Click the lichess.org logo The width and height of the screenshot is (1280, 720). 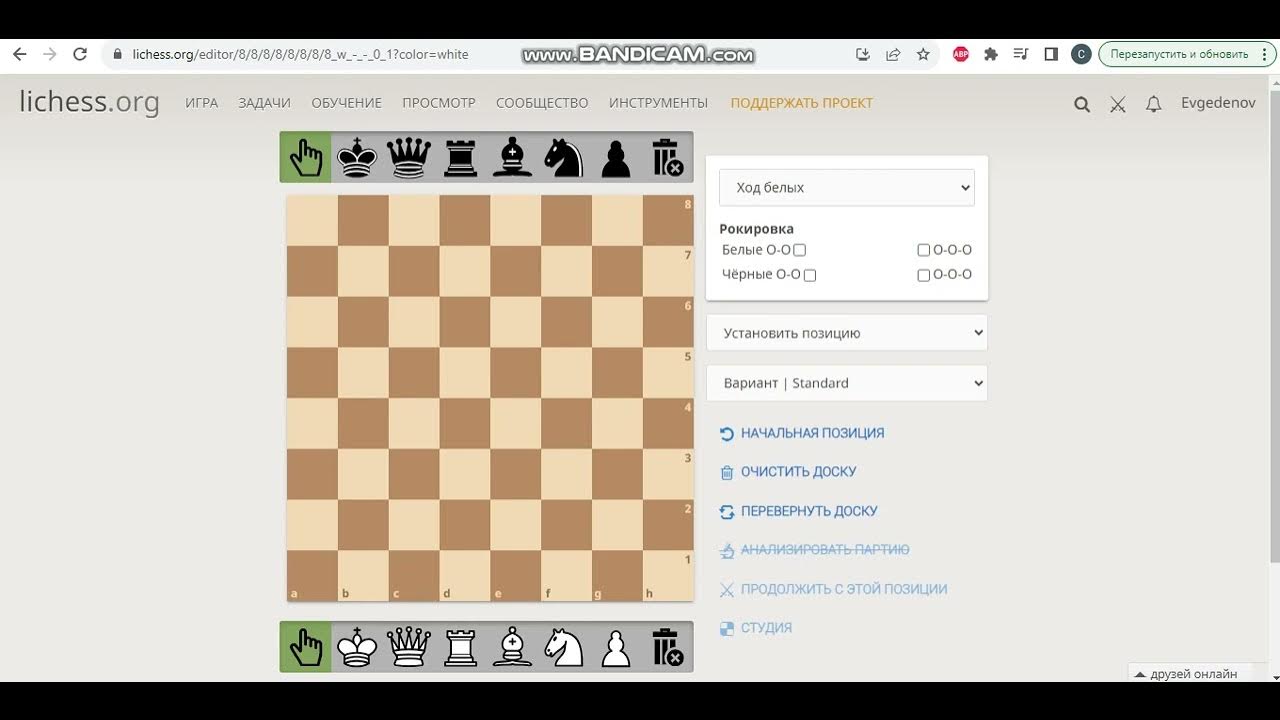(89, 102)
